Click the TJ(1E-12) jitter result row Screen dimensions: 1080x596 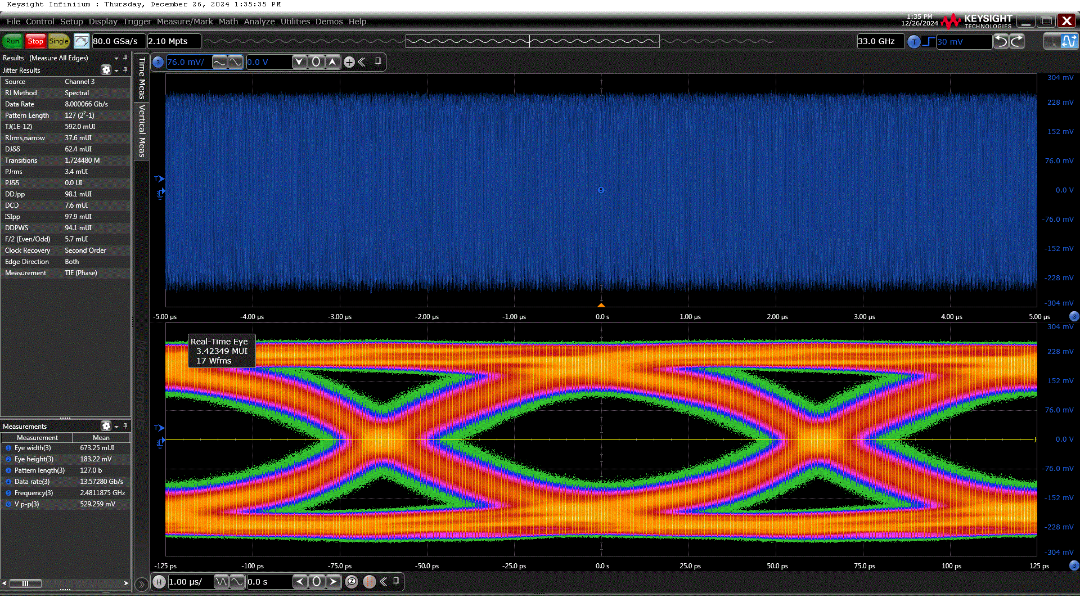point(65,127)
